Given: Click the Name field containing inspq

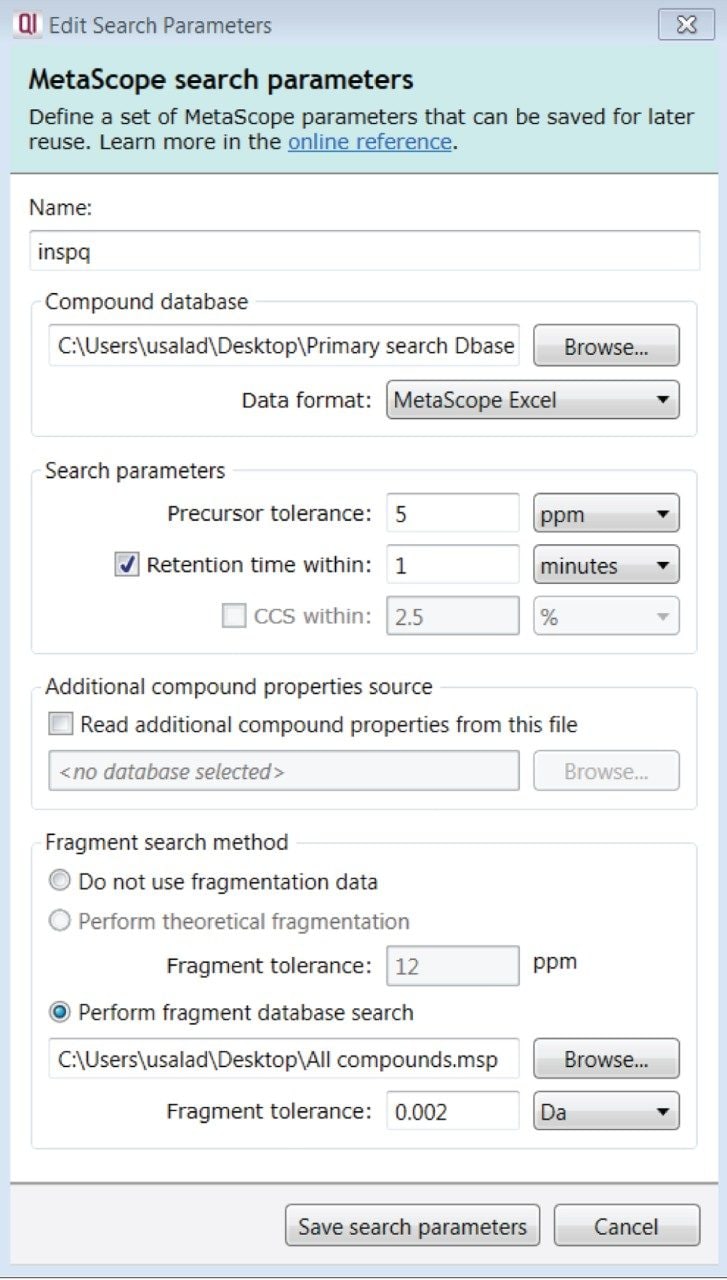Looking at the screenshot, I should coord(364,251).
